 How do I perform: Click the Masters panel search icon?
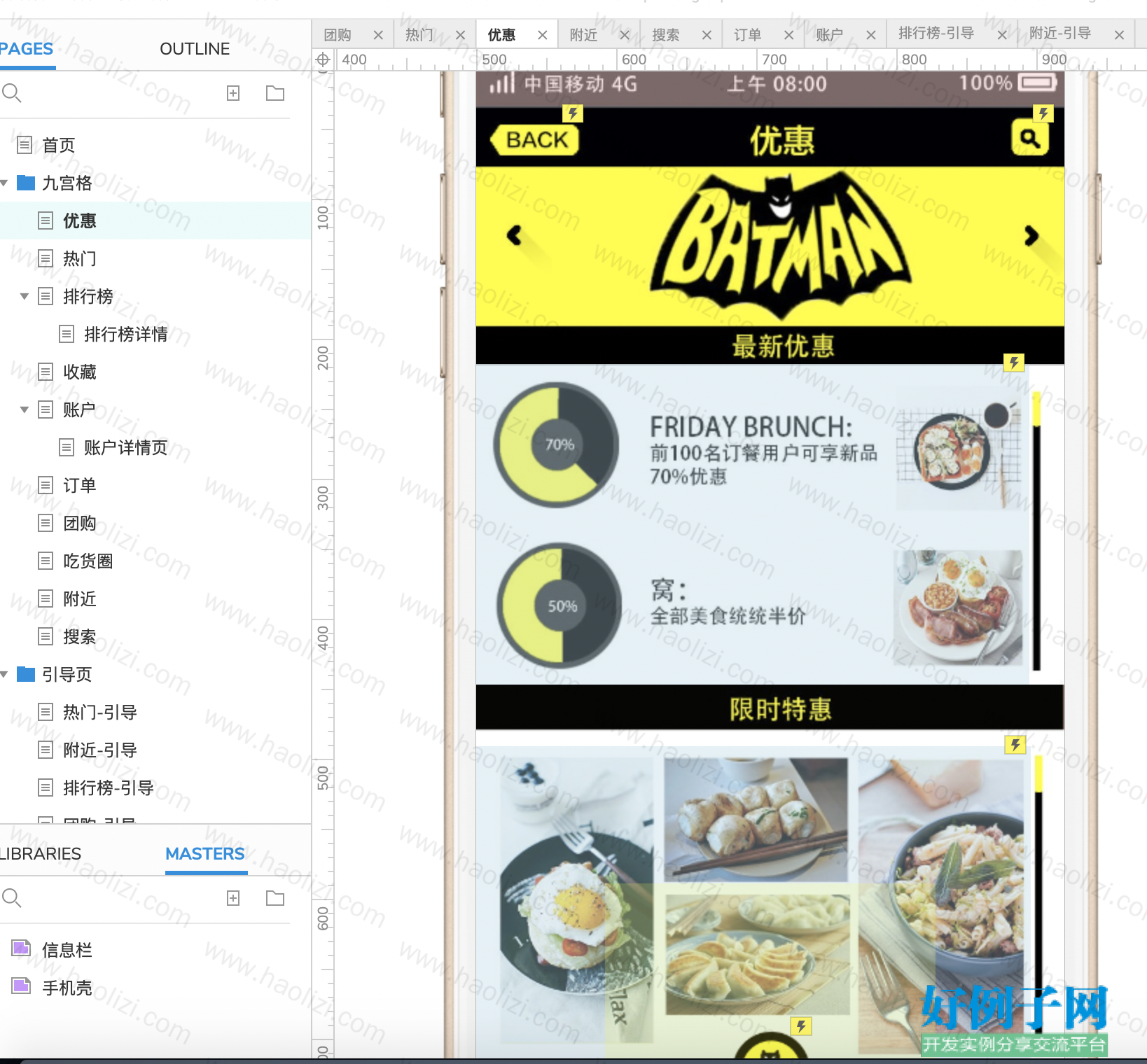(12, 898)
